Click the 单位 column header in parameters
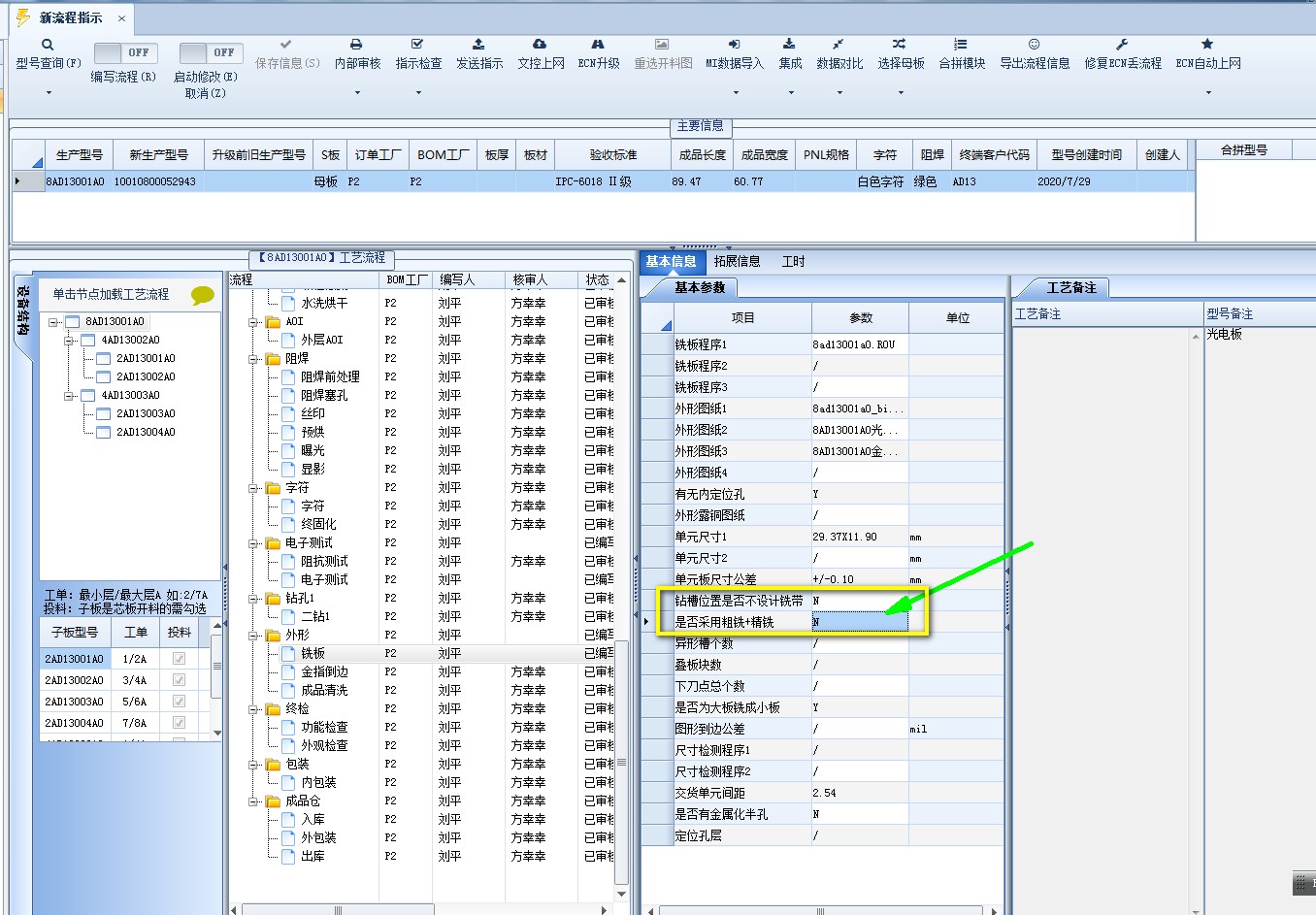 pos(957,318)
